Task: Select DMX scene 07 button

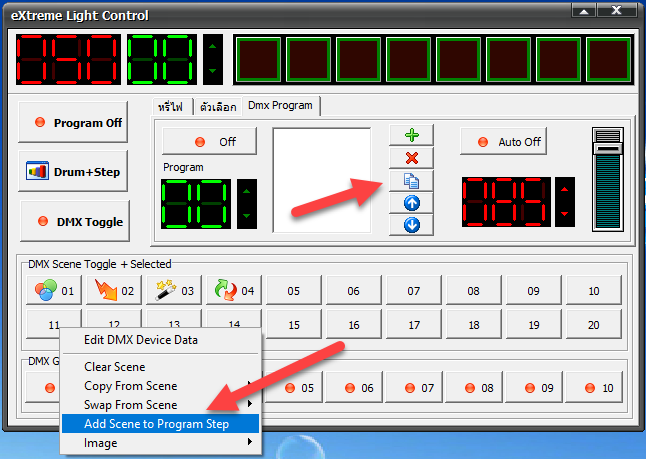Action: (414, 290)
